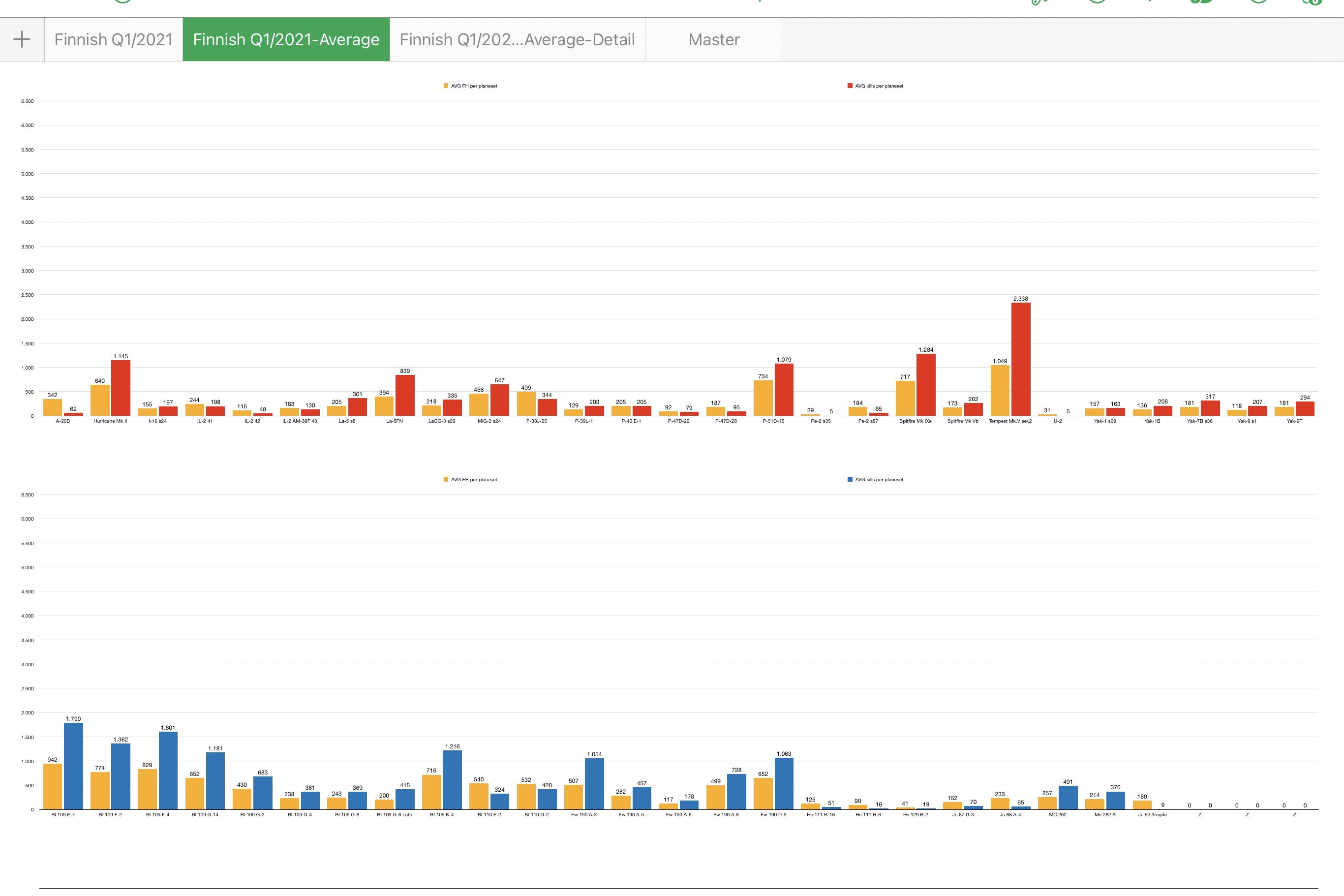This screenshot has height=896, width=1344.
Task: Click the blue legend swatch in lower chart
Action: tap(850, 479)
